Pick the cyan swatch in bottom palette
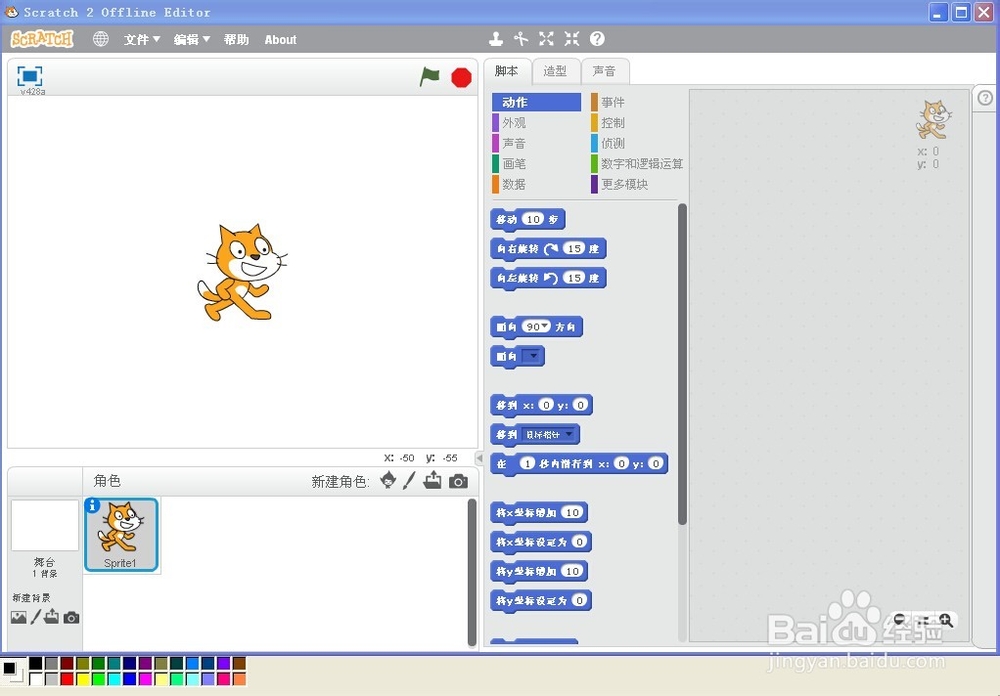The image size is (1000, 696). pyautogui.click(x=114, y=678)
